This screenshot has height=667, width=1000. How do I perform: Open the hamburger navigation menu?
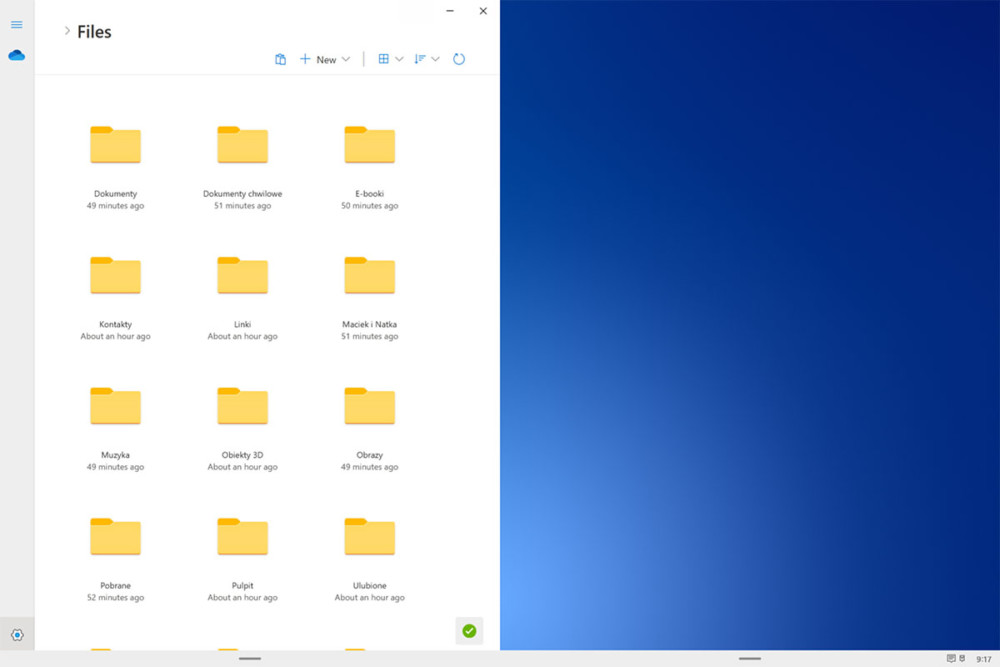[x=17, y=24]
